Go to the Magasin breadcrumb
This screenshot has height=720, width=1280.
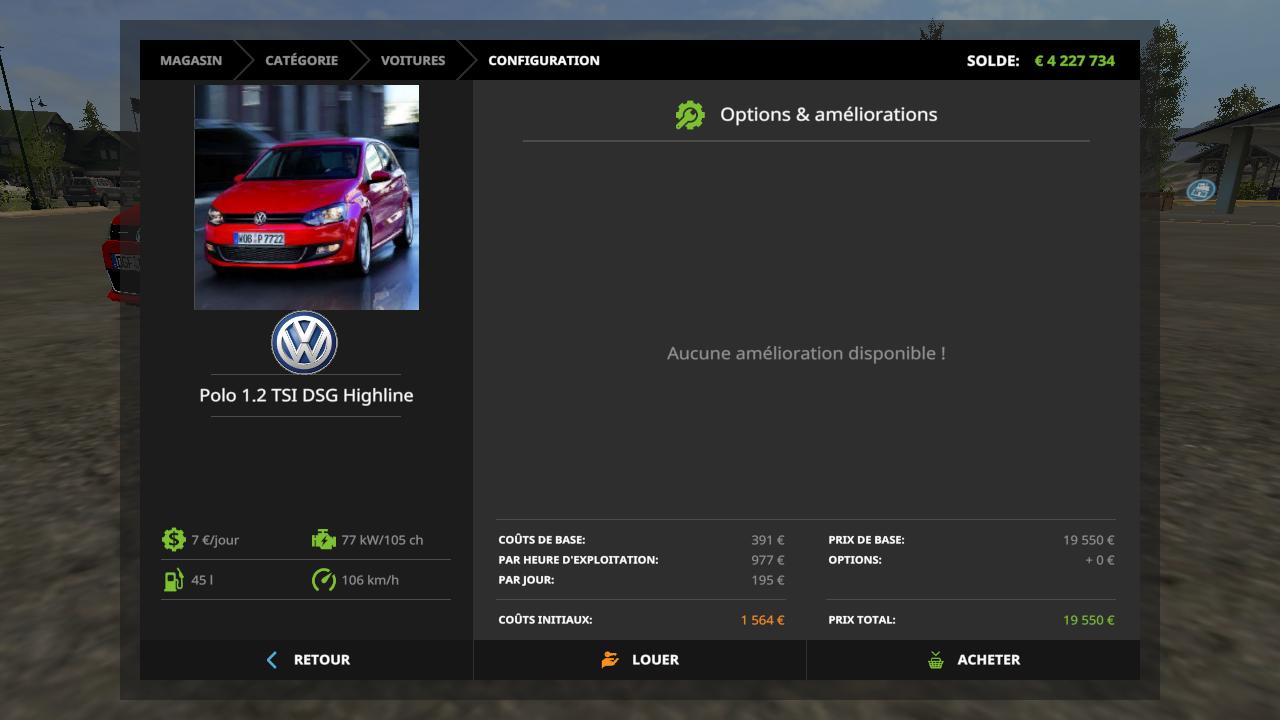tap(191, 60)
